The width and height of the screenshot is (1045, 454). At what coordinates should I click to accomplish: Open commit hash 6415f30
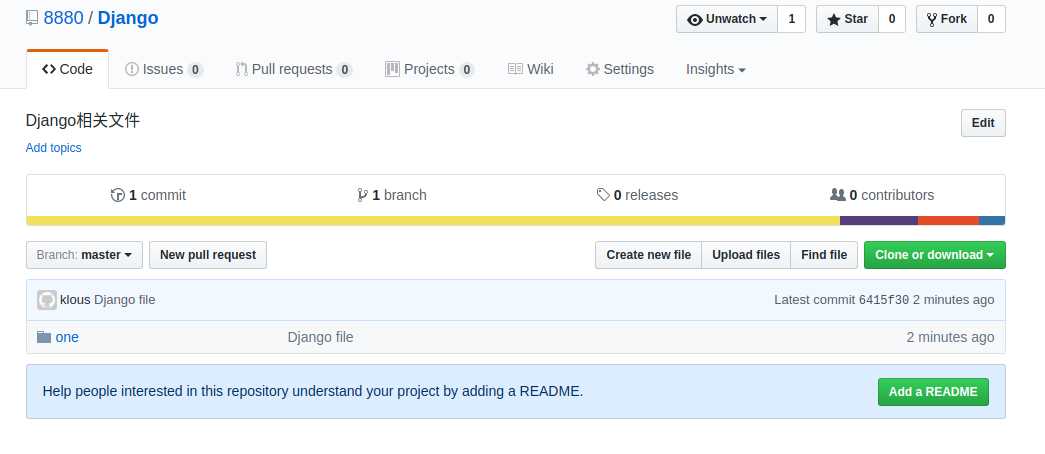[884, 300]
